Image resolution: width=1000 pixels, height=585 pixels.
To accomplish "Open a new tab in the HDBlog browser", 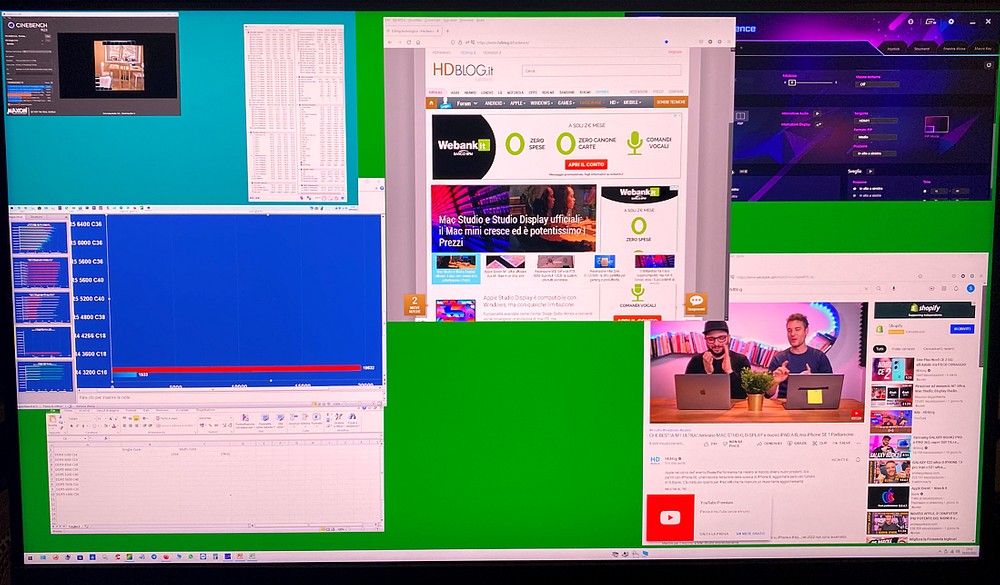I will (447, 30).
